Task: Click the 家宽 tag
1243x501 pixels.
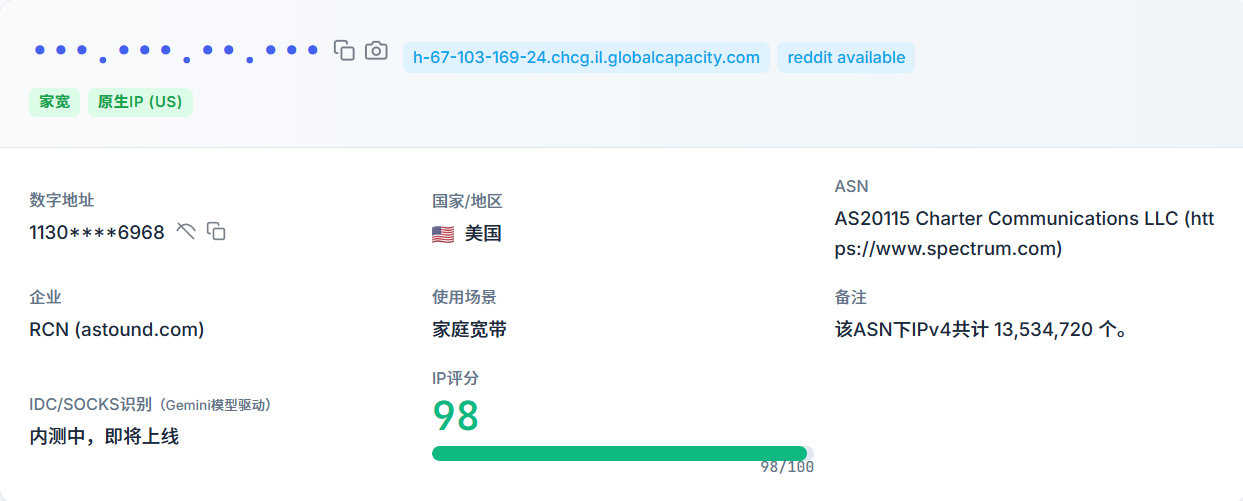Action: click(x=55, y=102)
